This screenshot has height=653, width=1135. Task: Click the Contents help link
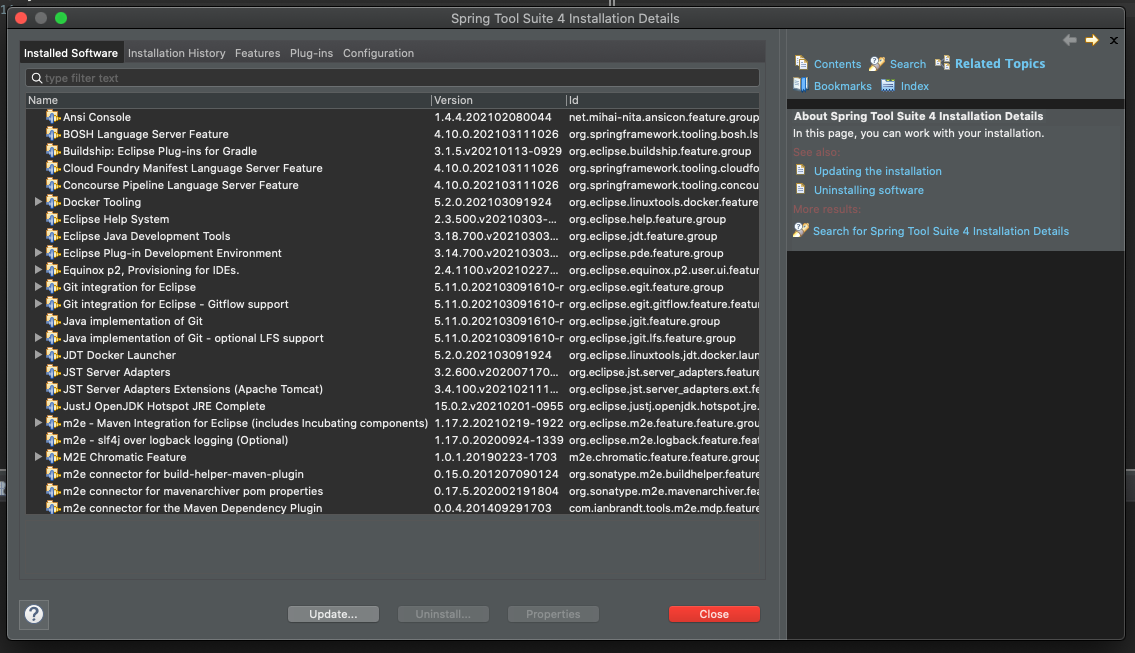coord(837,64)
